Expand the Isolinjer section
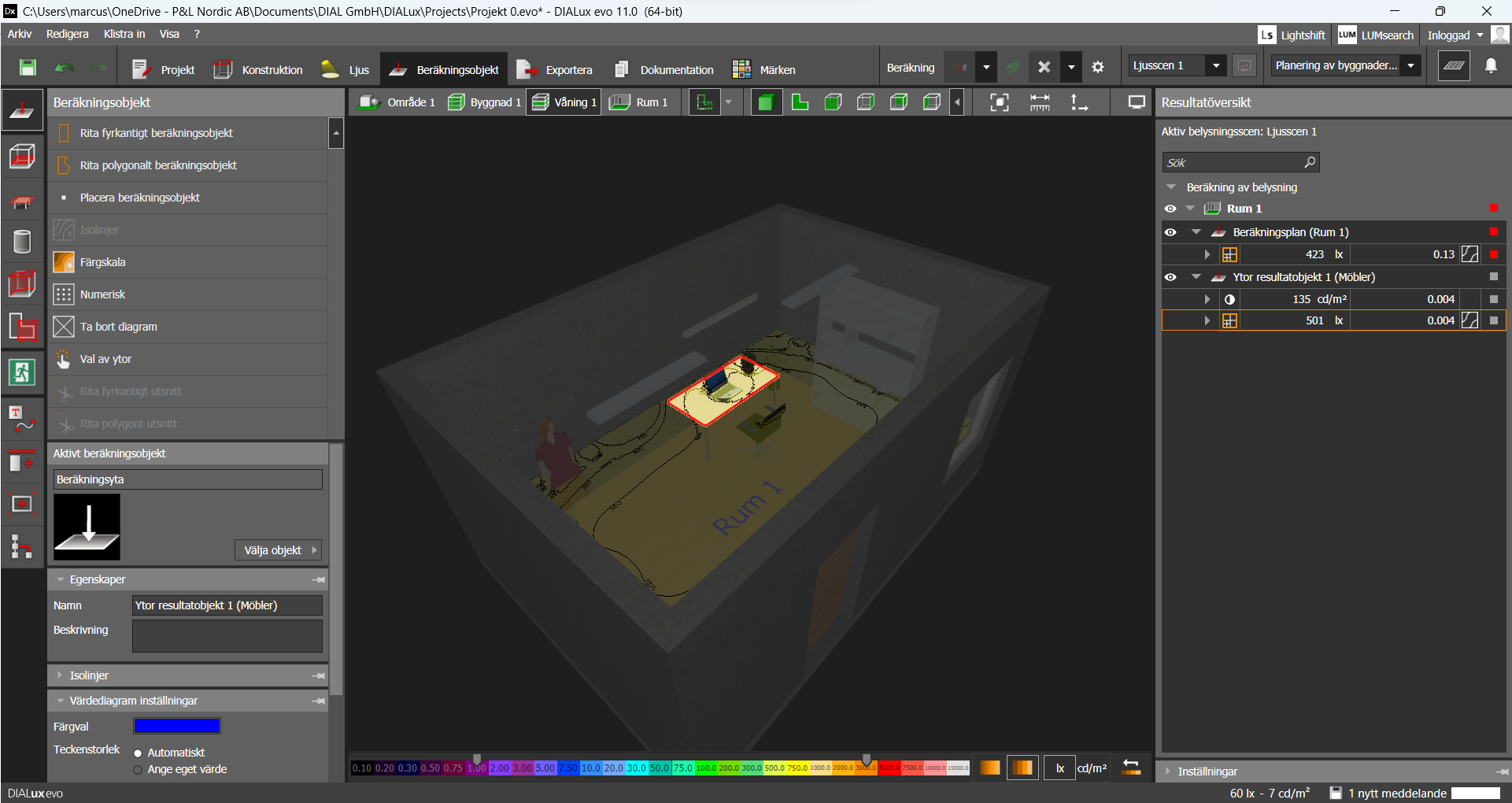 60,675
